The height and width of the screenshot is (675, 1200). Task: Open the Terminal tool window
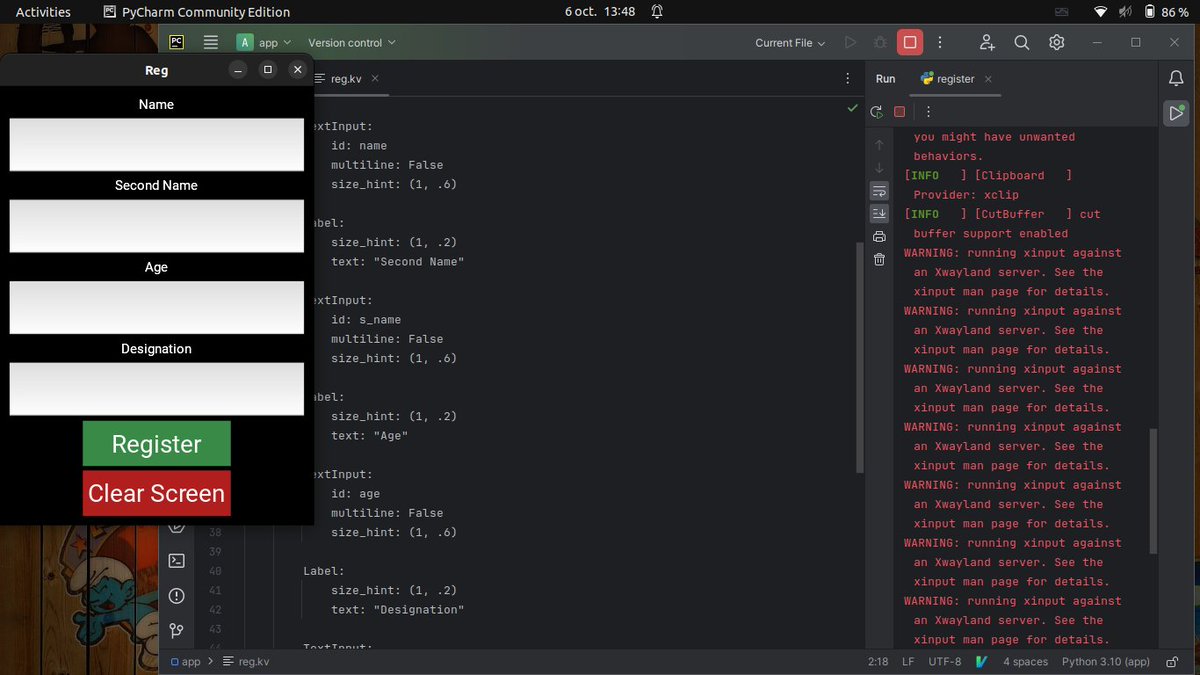click(177, 561)
